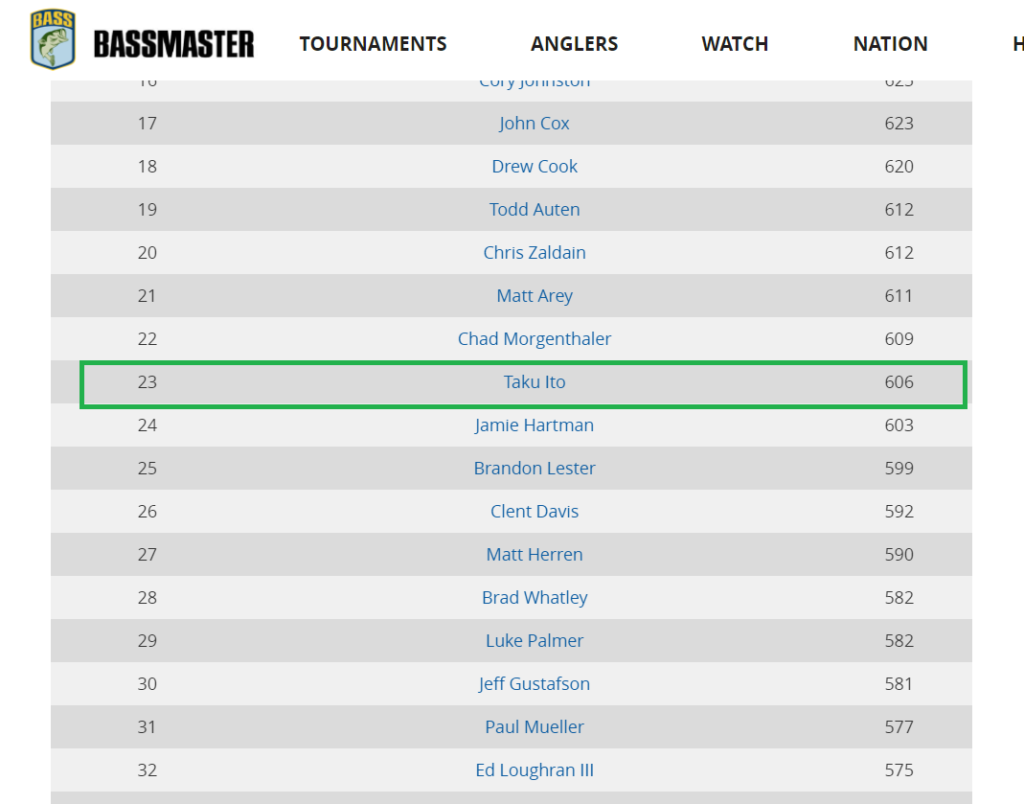The width and height of the screenshot is (1024, 804).
Task: Click the Bassmaster shield logo icon
Action: pyautogui.click(x=53, y=39)
